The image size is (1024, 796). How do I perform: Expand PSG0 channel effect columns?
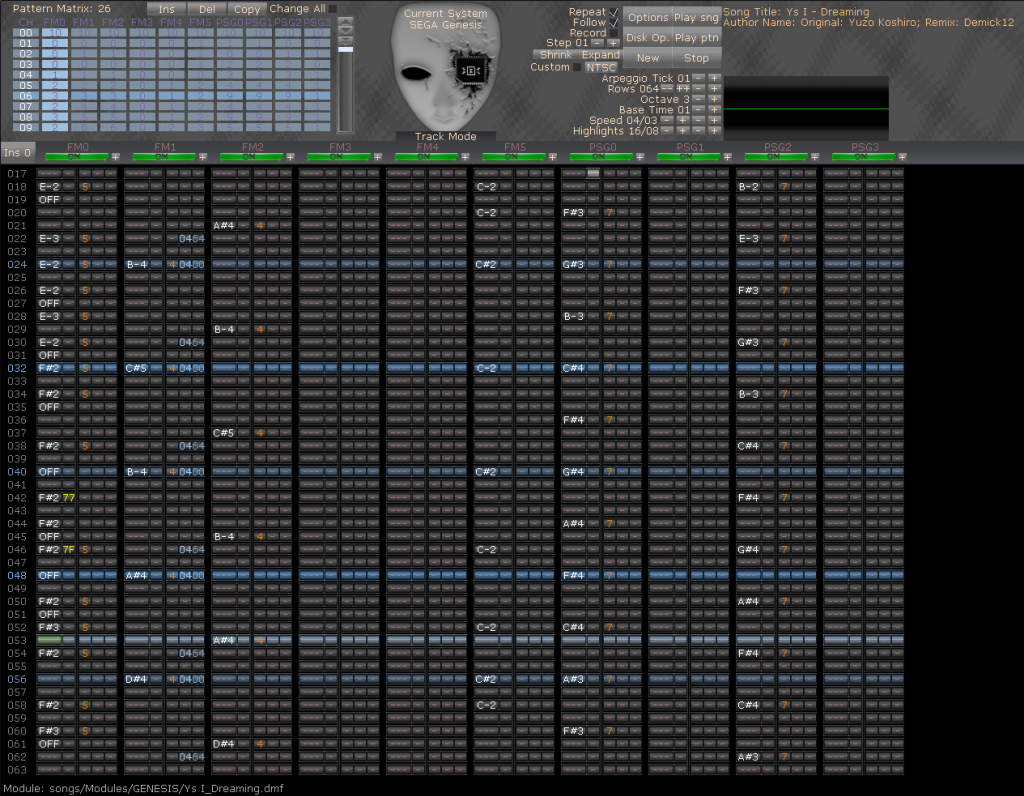click(x=641, y=157)
